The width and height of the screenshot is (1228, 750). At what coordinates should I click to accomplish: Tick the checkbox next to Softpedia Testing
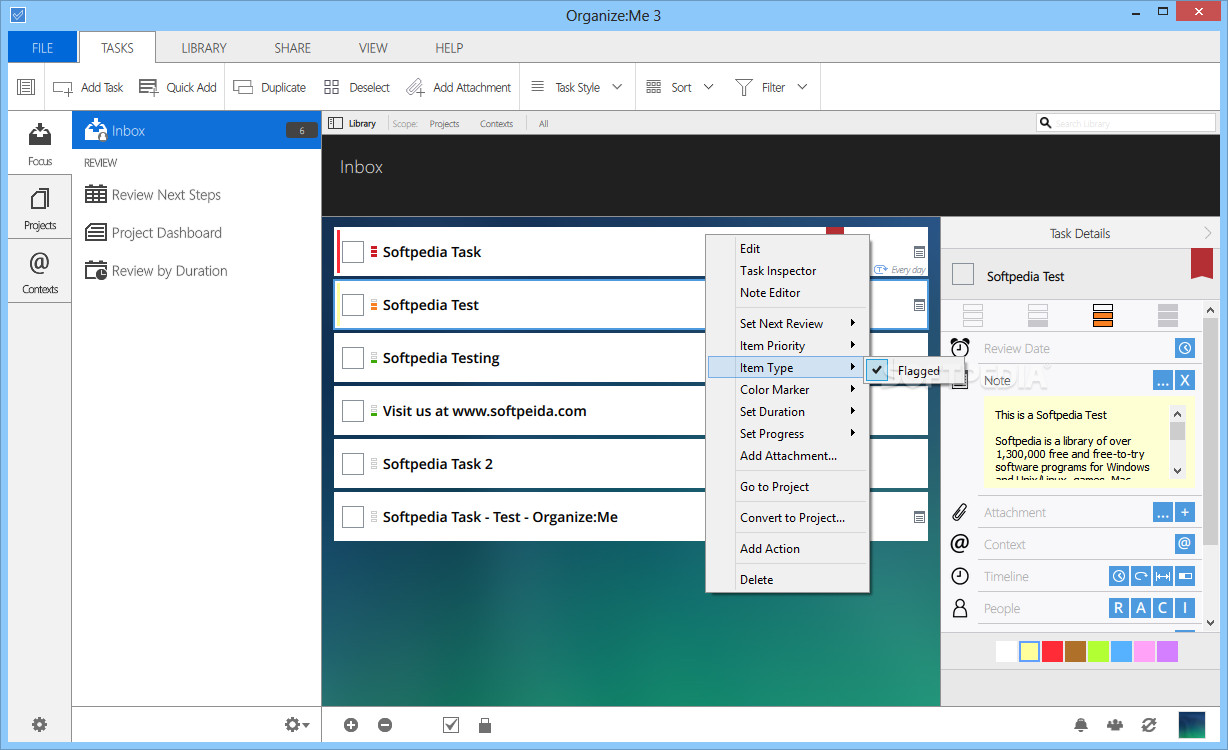tap(353, 358)
